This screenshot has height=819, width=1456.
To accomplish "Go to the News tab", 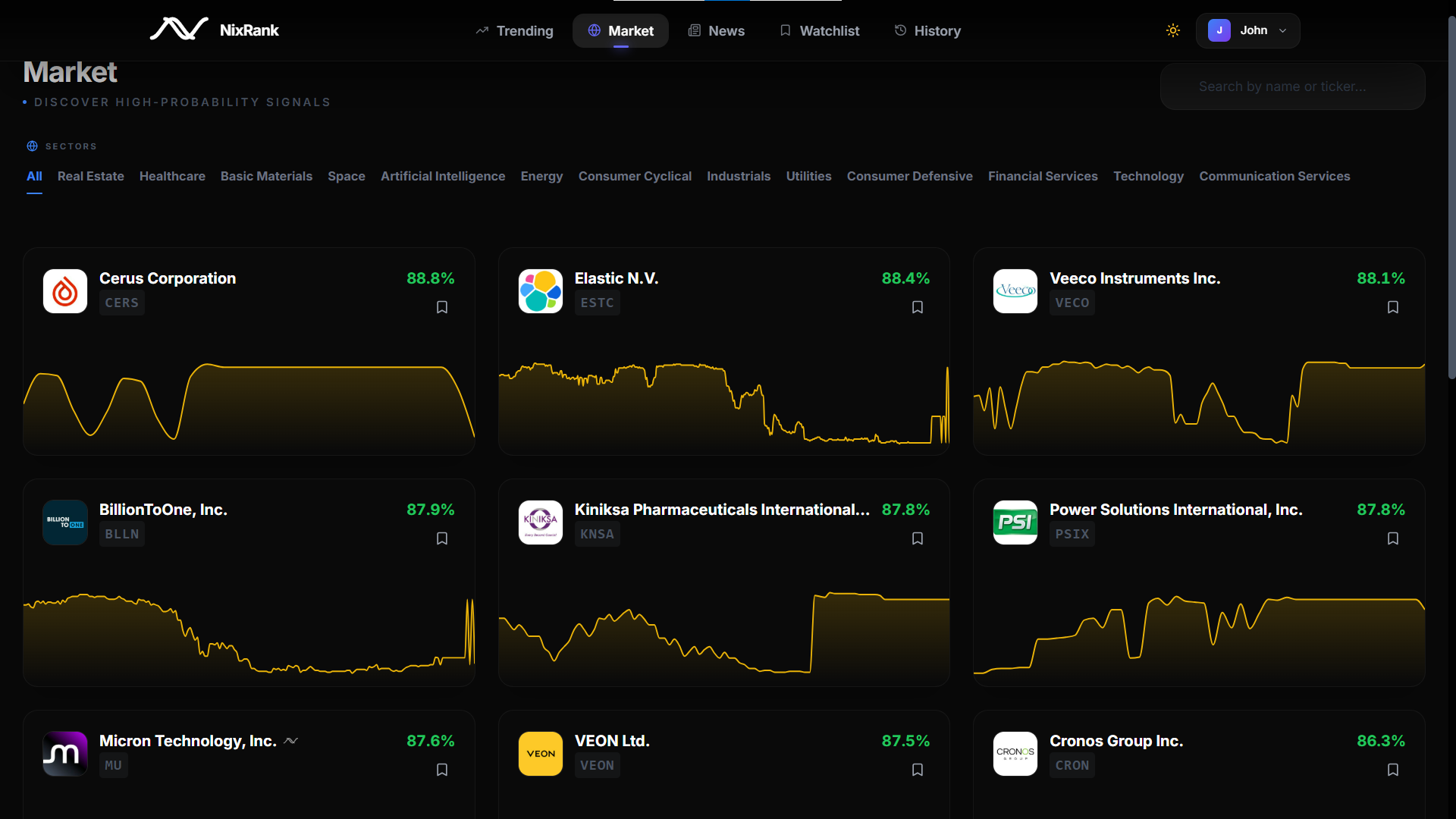I will pyautogui.click(x=716, y=30).
